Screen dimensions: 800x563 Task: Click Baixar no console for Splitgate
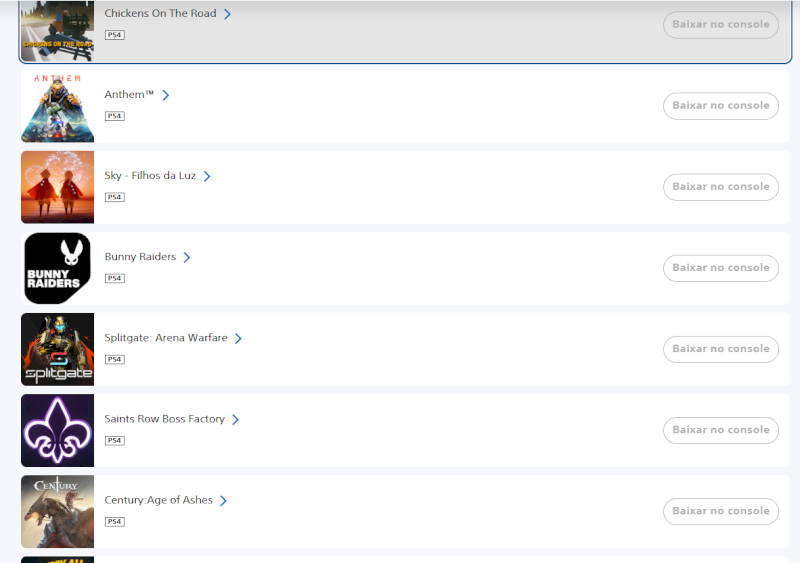coord(721,349)
